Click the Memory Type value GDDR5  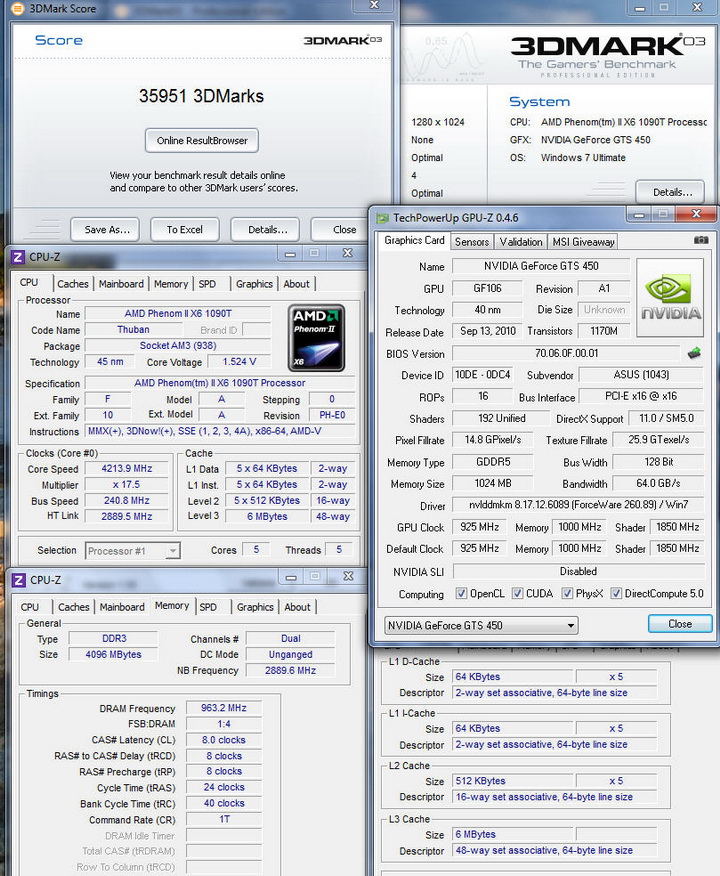pyautogui.click(x=493, y=462)
